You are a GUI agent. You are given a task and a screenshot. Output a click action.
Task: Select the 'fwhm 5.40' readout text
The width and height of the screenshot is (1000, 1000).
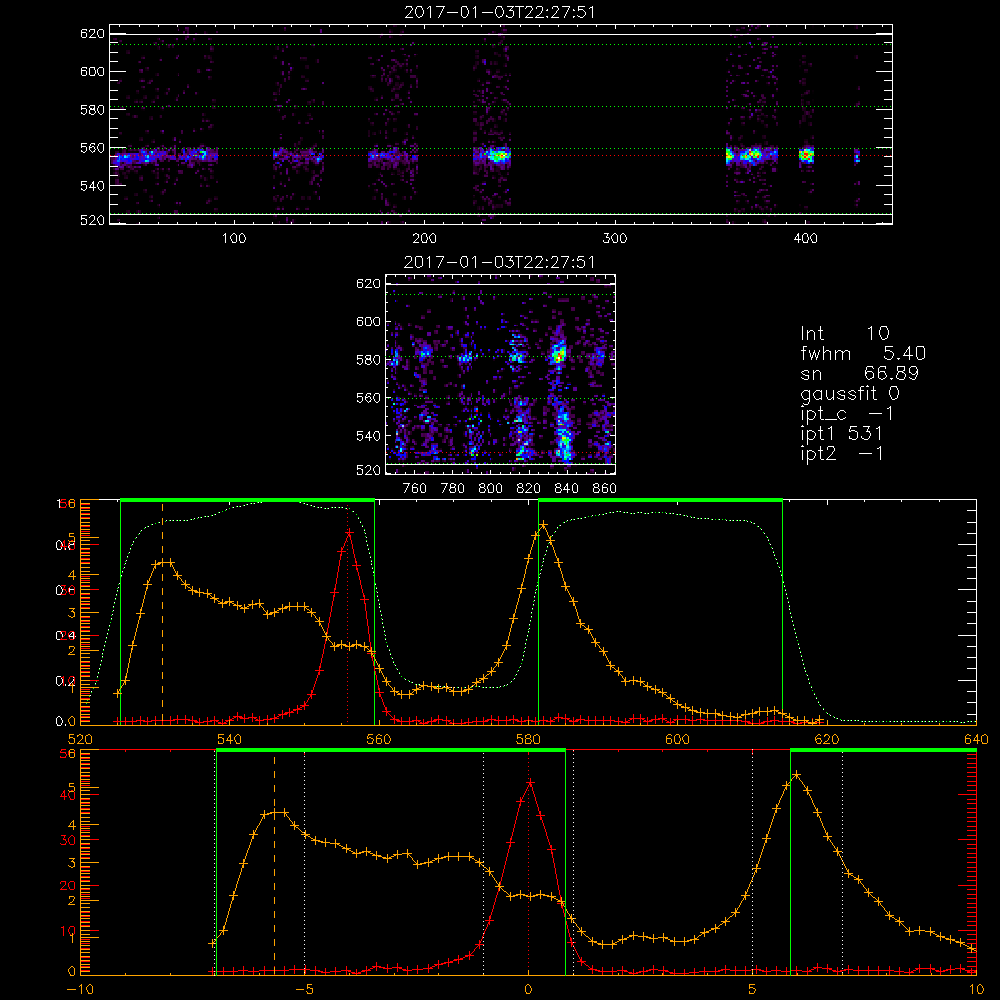[x=863, y=353]
